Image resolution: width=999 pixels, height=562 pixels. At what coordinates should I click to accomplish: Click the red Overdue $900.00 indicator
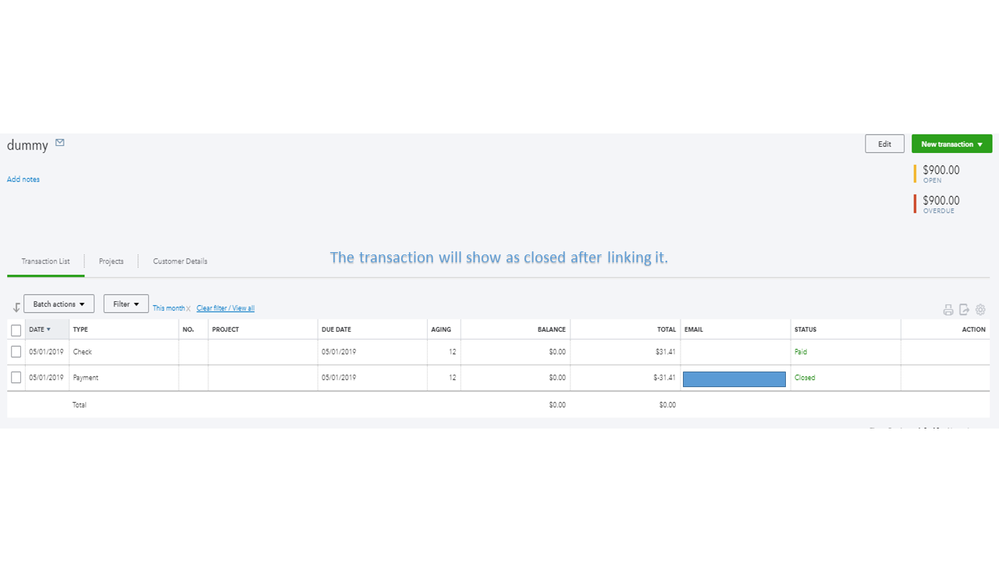(x=940, y=204)
